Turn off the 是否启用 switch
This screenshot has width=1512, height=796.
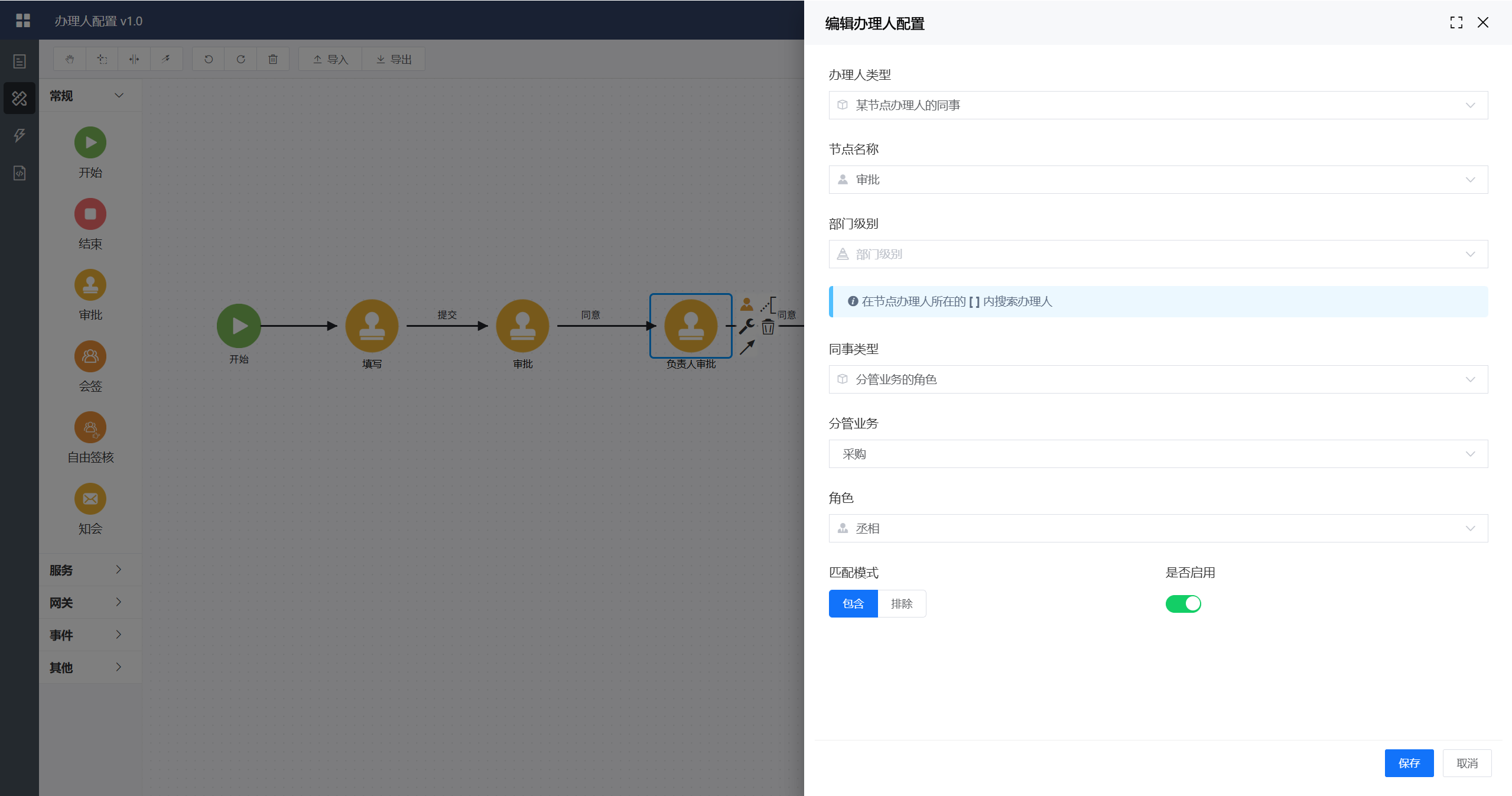tap(1183, 603)
